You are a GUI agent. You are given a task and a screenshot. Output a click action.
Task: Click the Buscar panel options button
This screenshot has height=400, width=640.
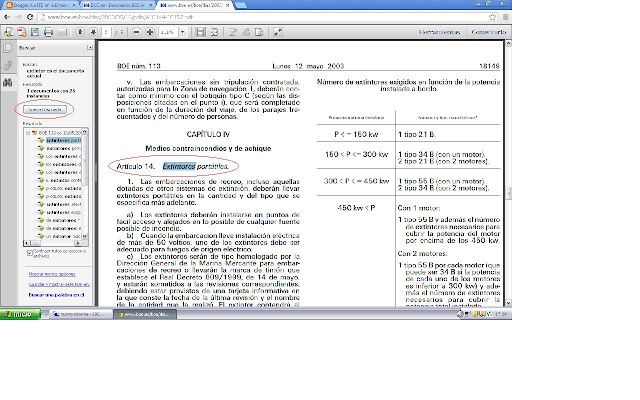click(x=90, y=48)
